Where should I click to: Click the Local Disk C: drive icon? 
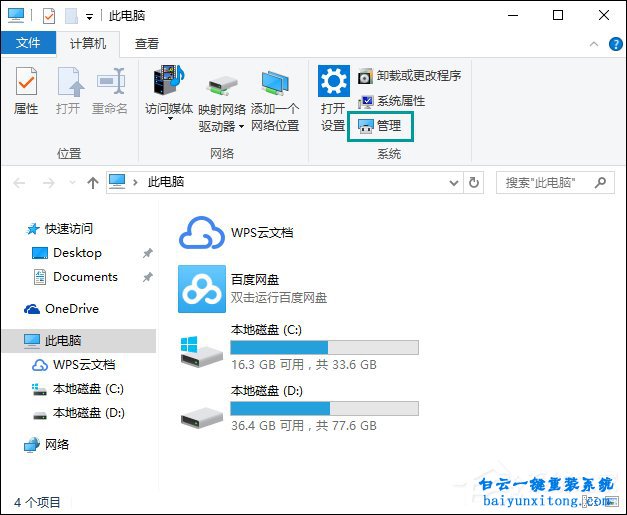(x=202, y=352)
